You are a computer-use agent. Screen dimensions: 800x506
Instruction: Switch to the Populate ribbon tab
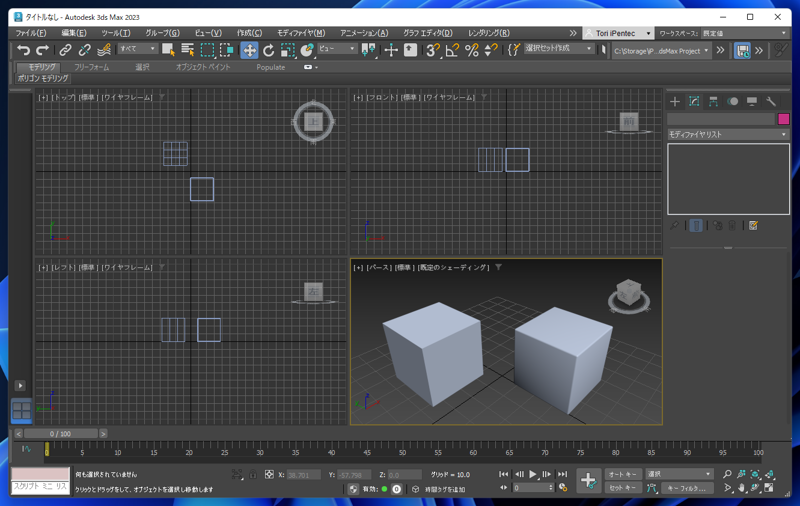[270, 67]
